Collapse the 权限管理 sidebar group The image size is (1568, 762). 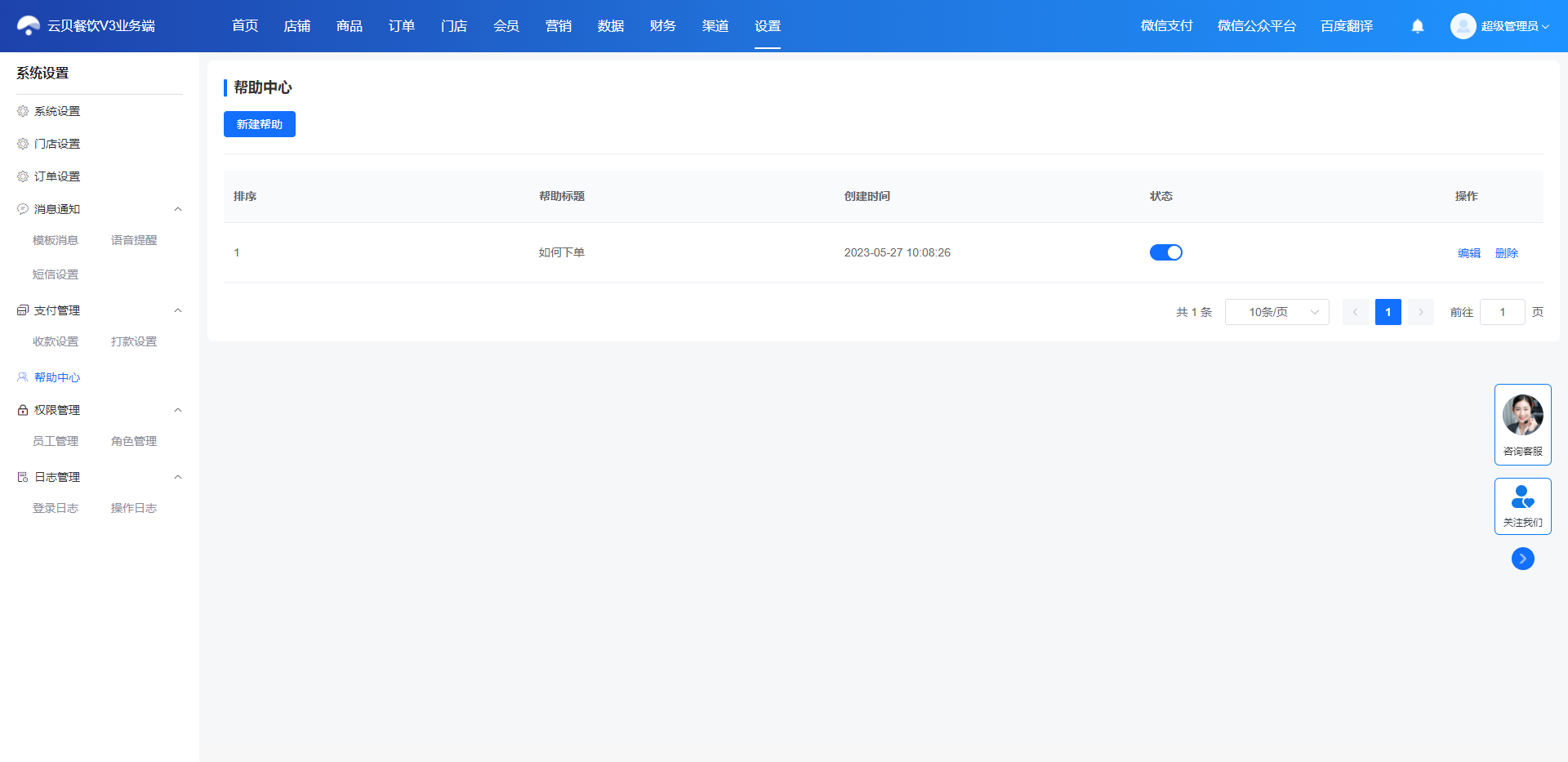[x=178, y=410]
